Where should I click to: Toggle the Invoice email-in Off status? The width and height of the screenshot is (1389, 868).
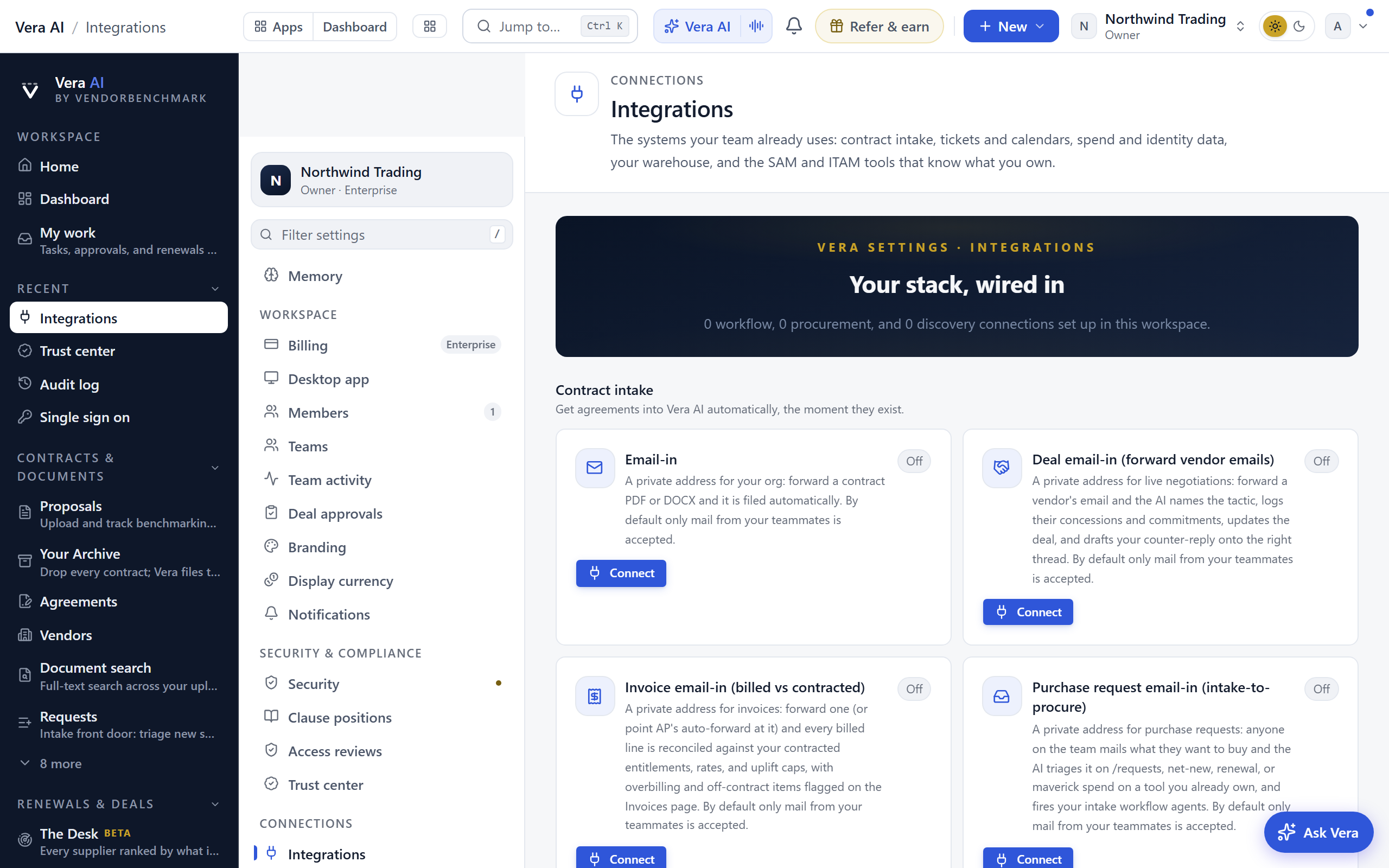point(914,689)
